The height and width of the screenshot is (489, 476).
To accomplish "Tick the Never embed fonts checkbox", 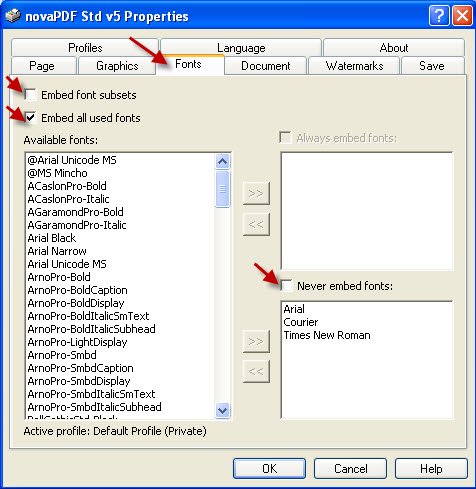I will click(x=286, y=286).
